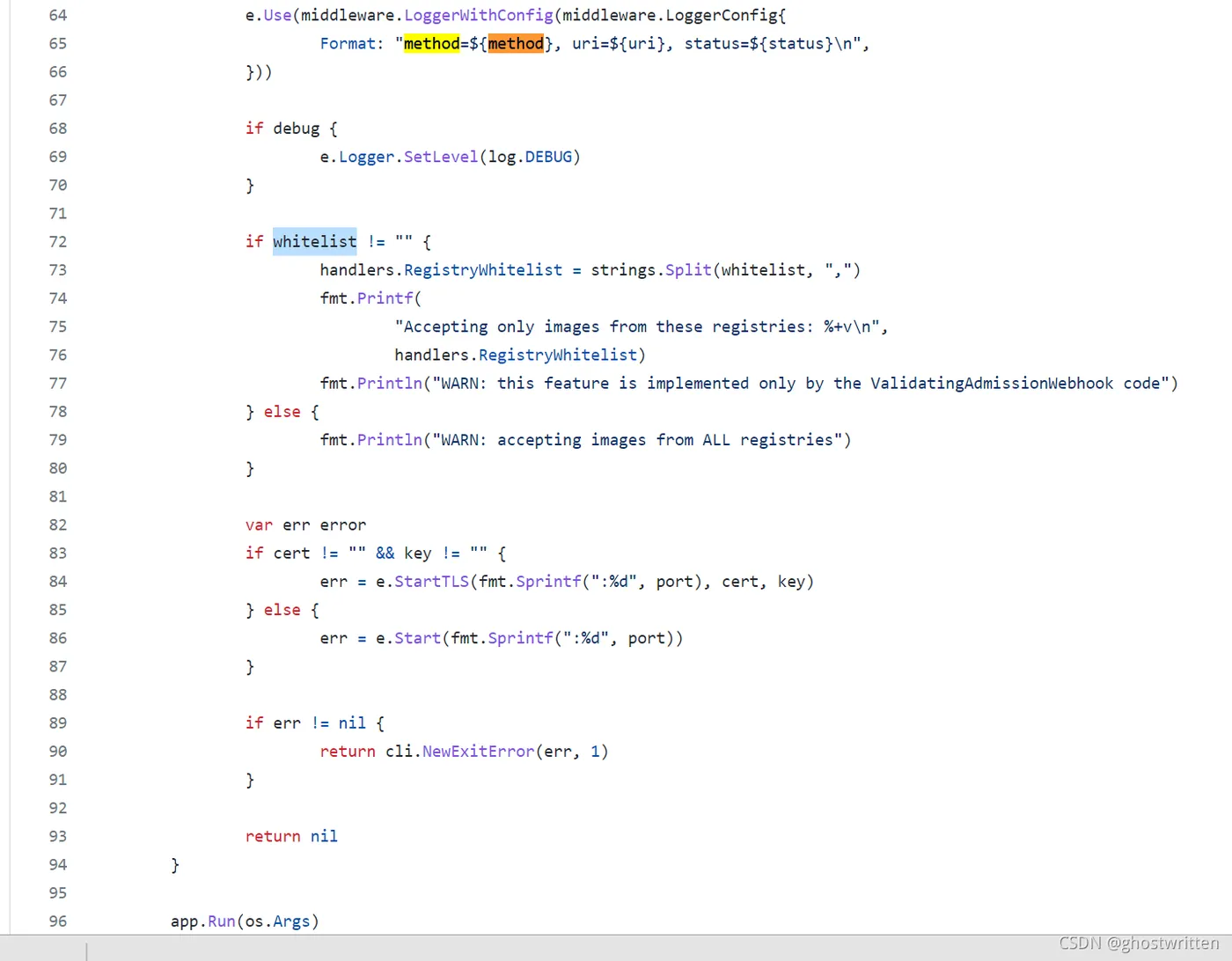Click 'Start' method on line 86

click(x=418, y=638)
